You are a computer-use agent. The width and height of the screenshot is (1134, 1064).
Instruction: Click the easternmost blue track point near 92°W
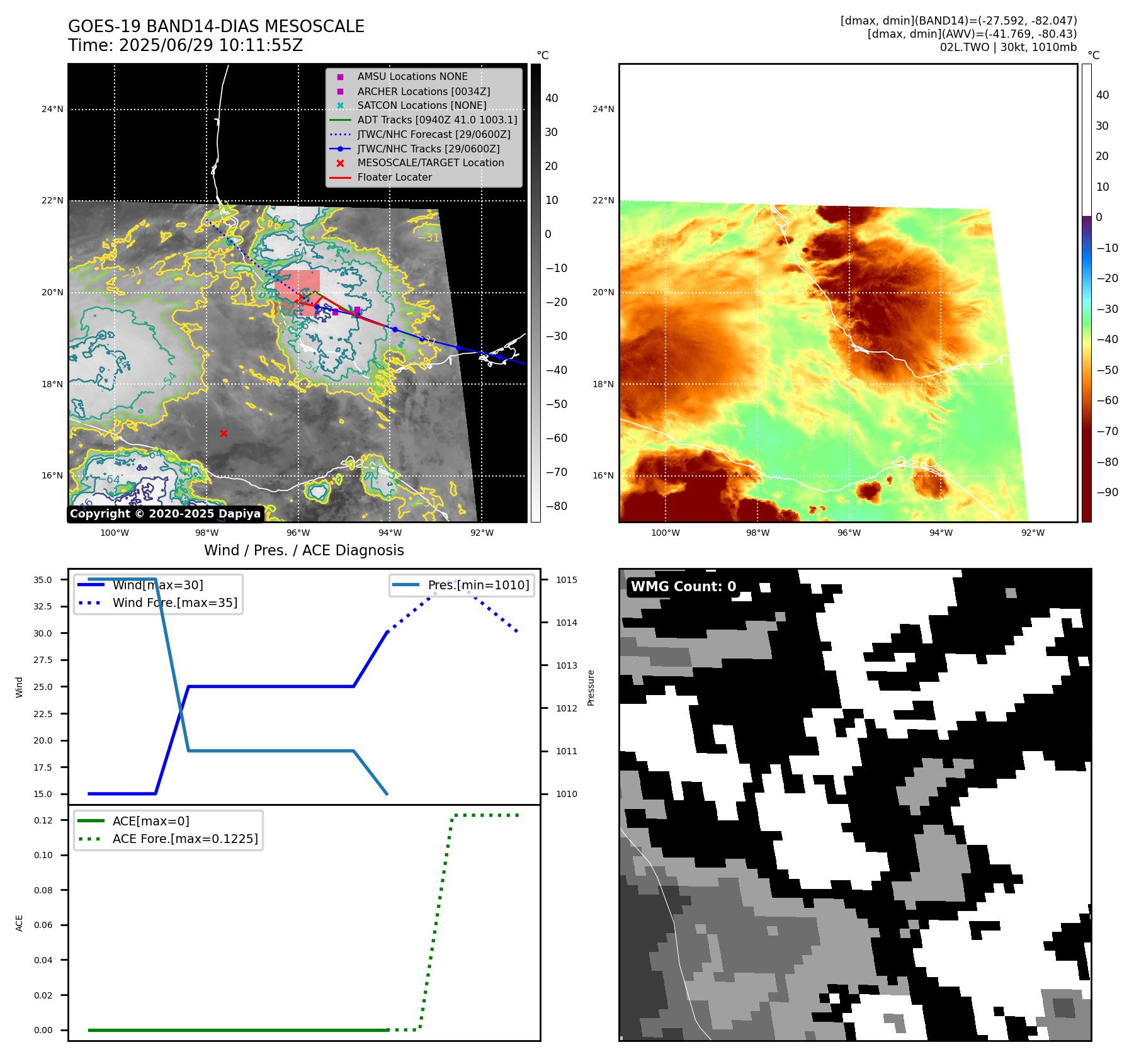pos(500,357)
